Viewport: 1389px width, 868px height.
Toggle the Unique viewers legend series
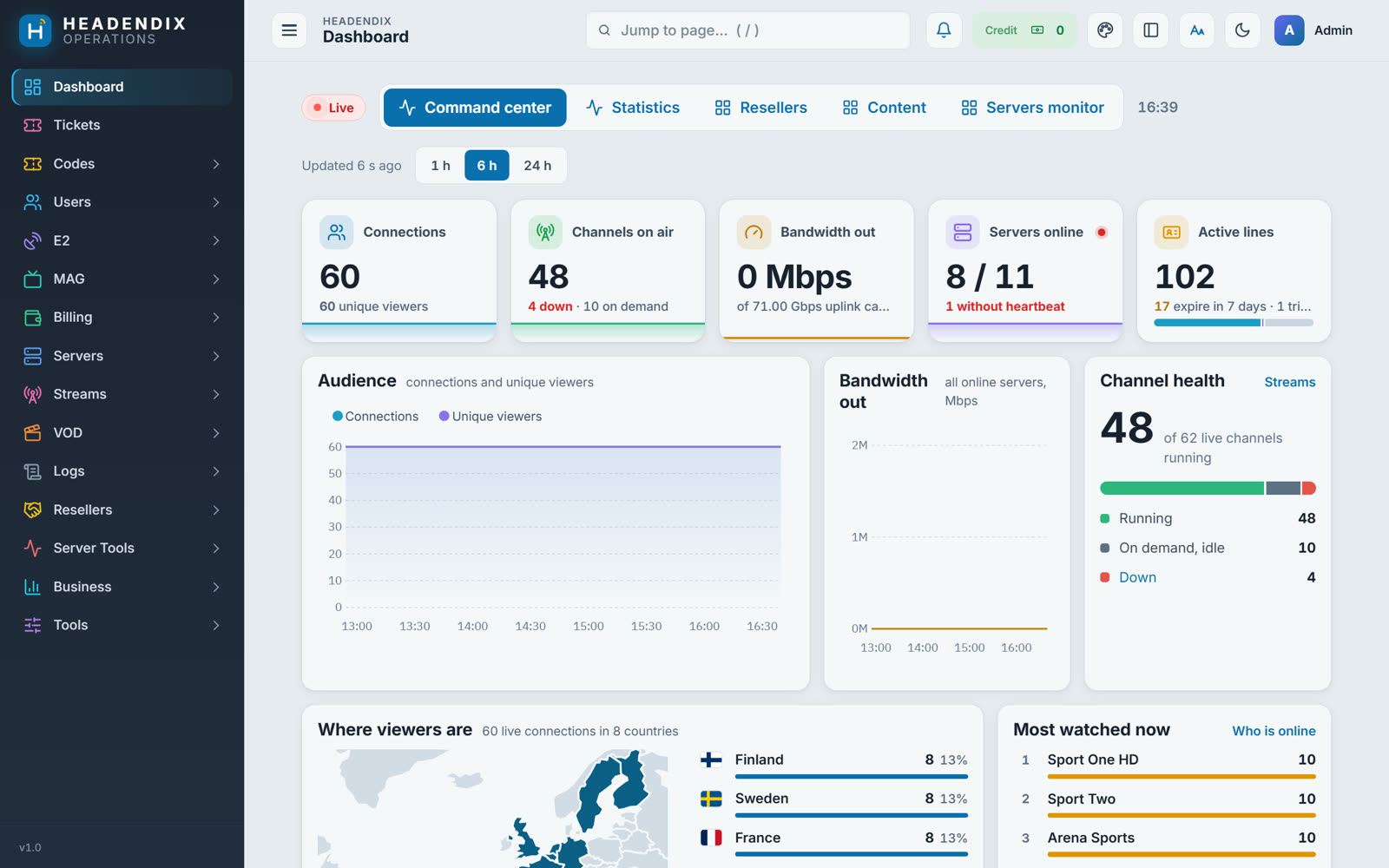490,417
